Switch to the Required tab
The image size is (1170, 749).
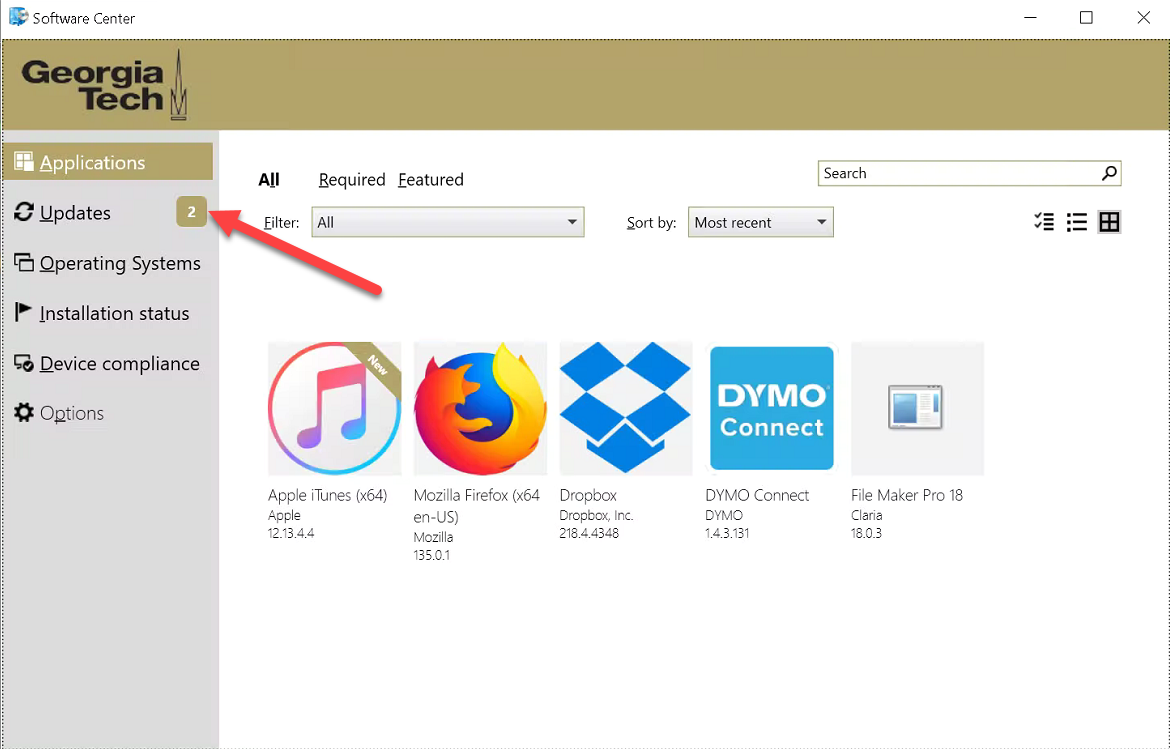(352, 180)
